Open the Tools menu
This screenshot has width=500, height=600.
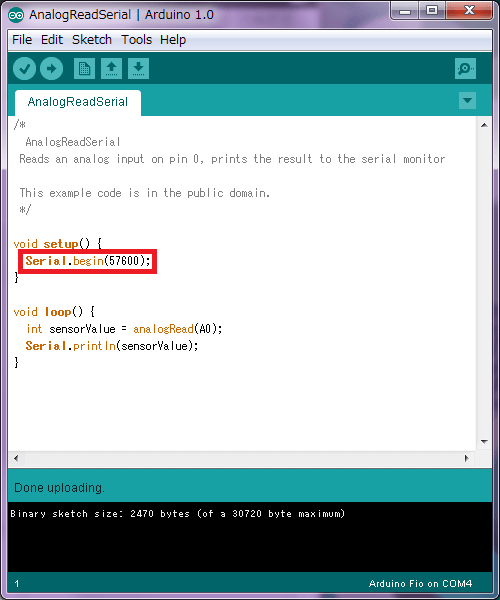pyautogui.click(x=136, y=40)
